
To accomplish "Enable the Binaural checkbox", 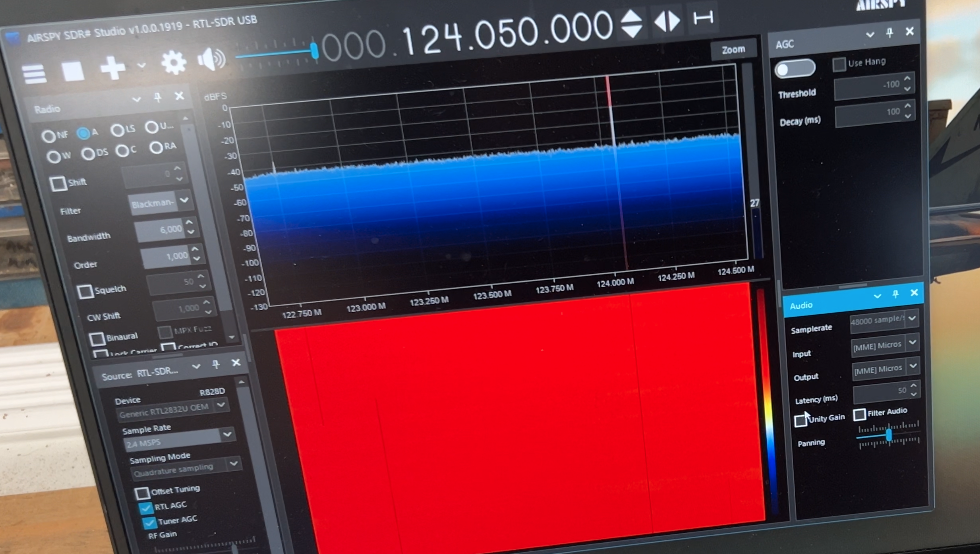I will (x=97, y=339).
